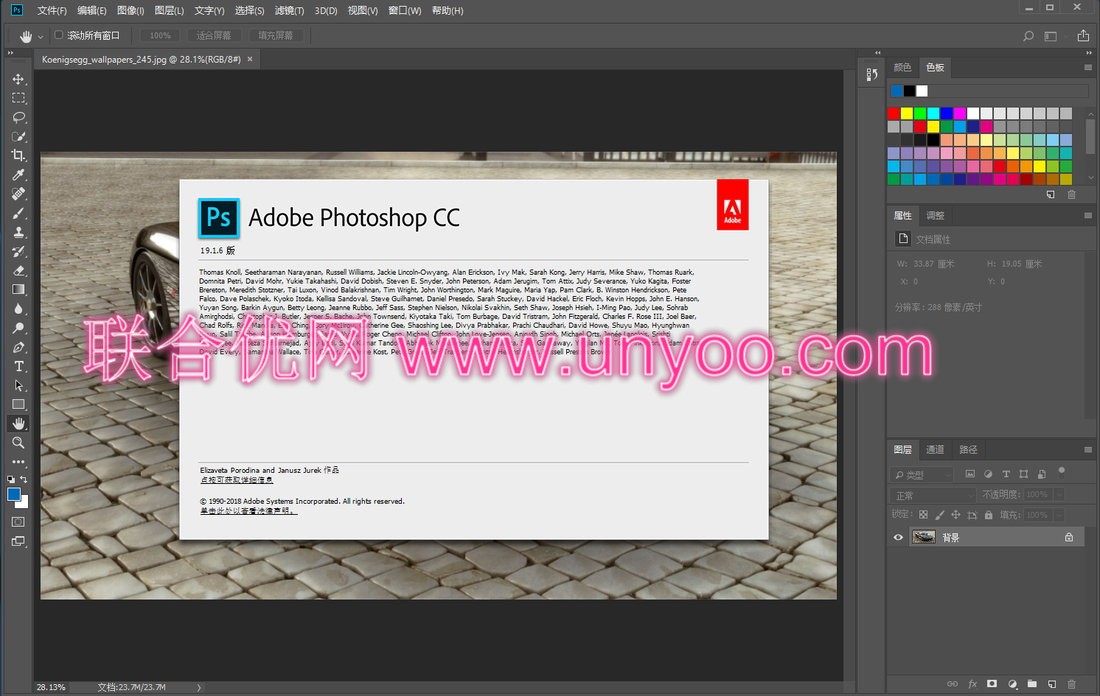The width and height of the screenshot is (1100, 696).
Task: Select the Gradient tool
Action: (18, 289)
